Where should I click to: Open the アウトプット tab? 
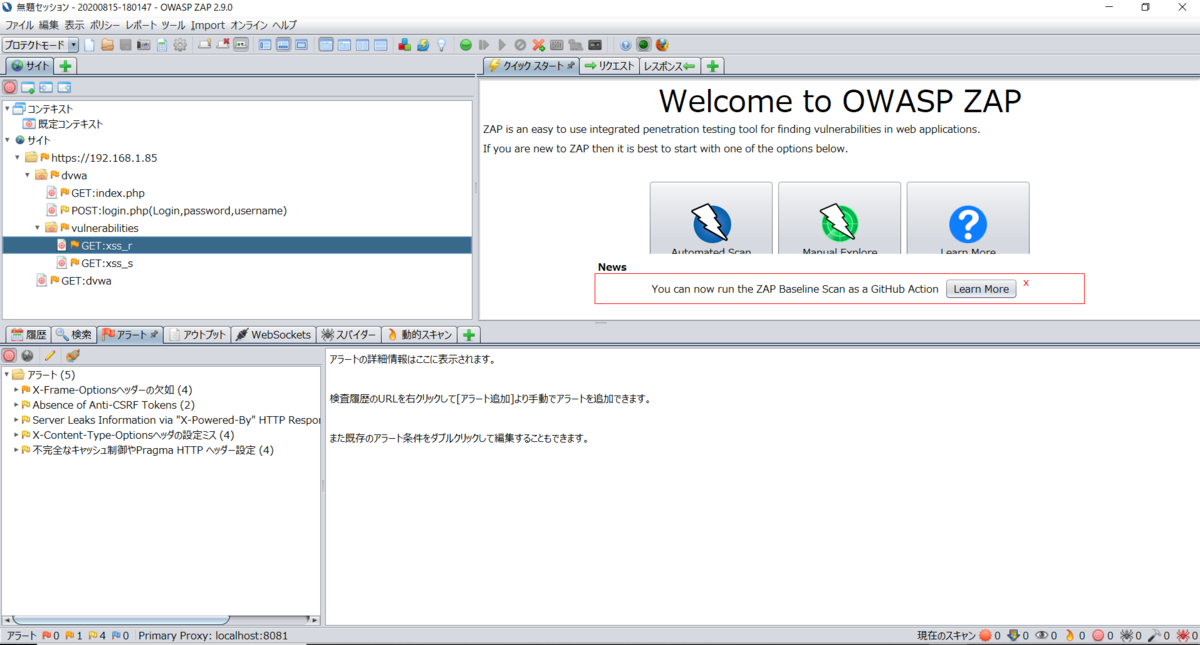click(199, 334)
